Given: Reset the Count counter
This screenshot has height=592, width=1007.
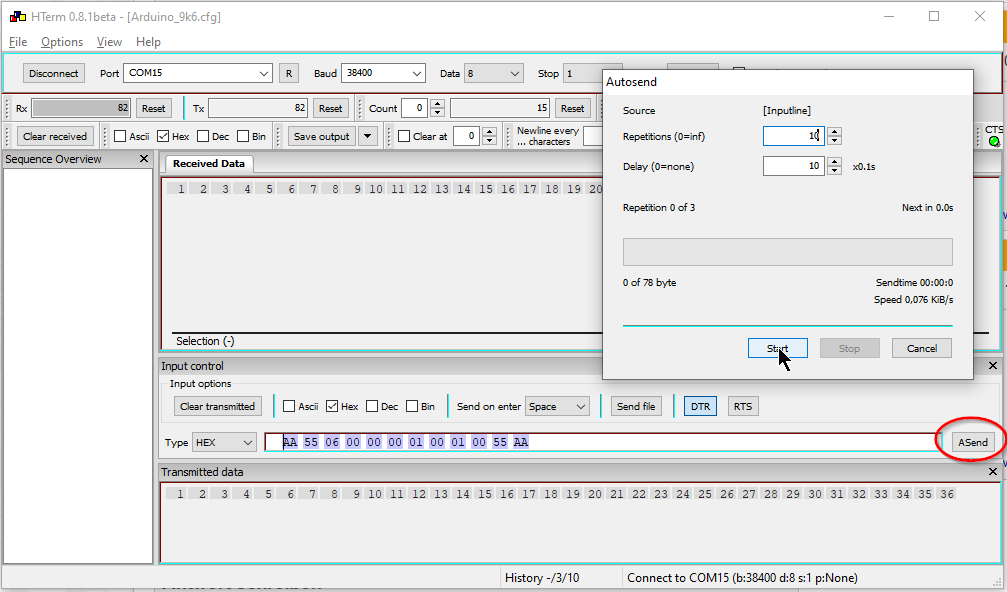Looking at the screenshot, I should pyautogui.click(x=572, y=109).
